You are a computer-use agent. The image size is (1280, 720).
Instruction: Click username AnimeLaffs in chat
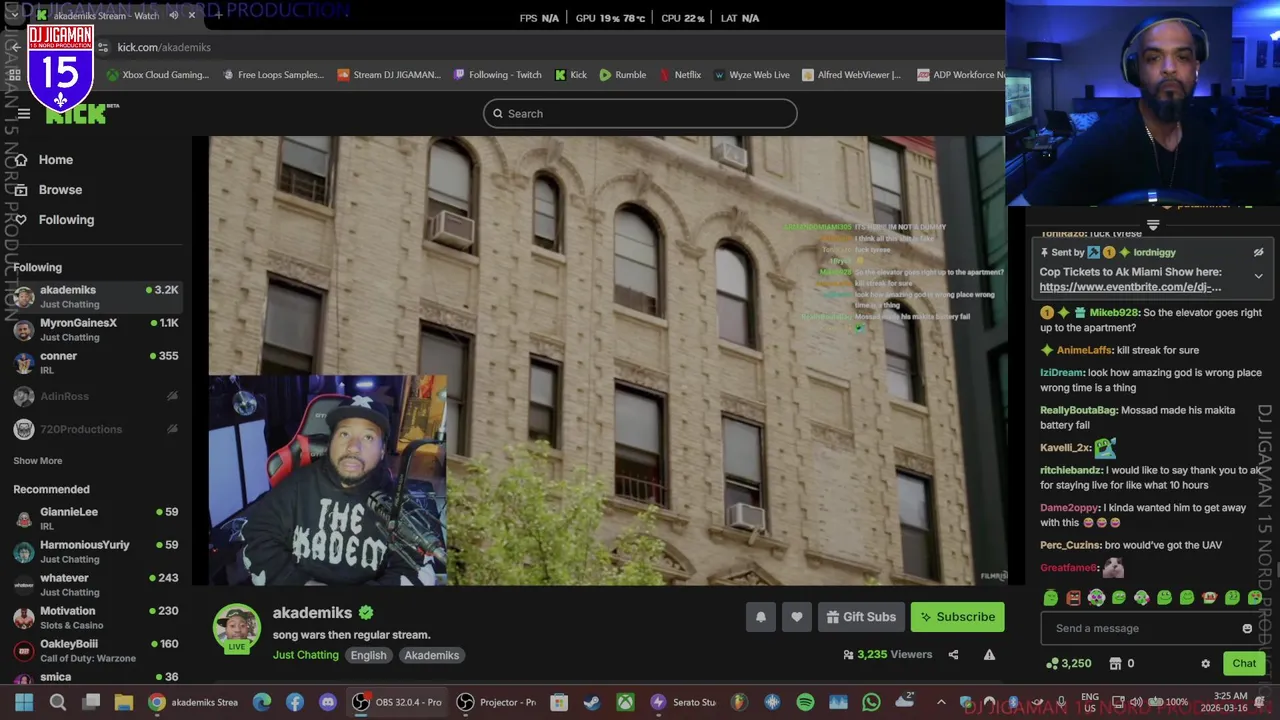click(x=1084, y=351)
